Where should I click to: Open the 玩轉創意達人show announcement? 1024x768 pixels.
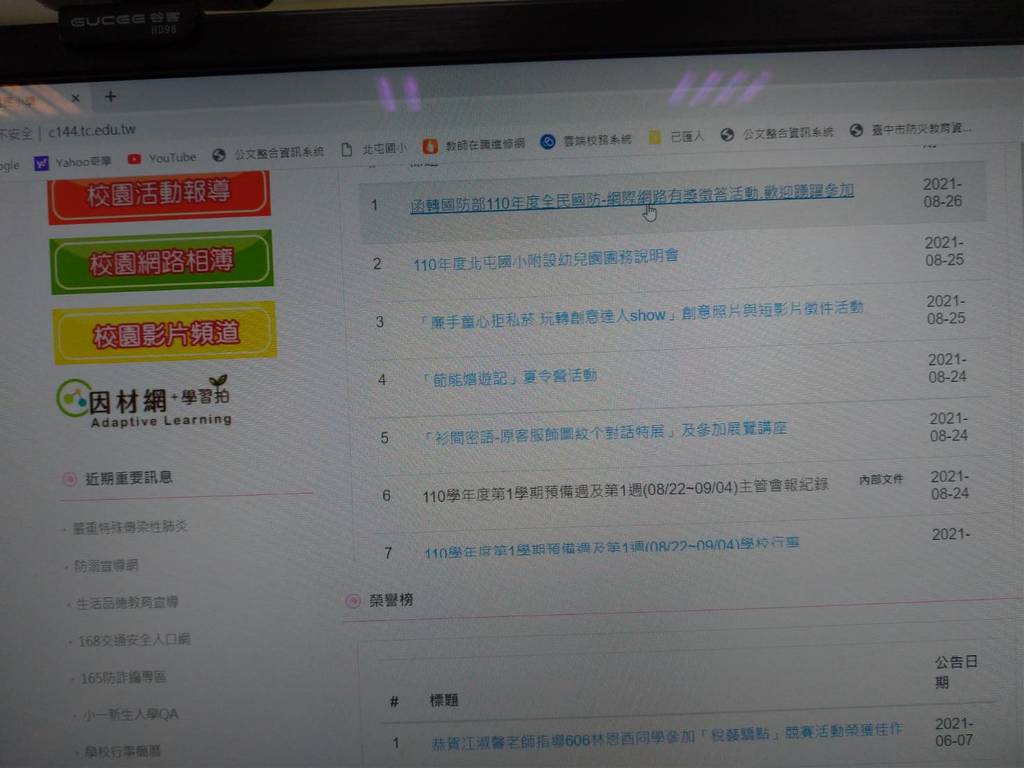[641, 313]
